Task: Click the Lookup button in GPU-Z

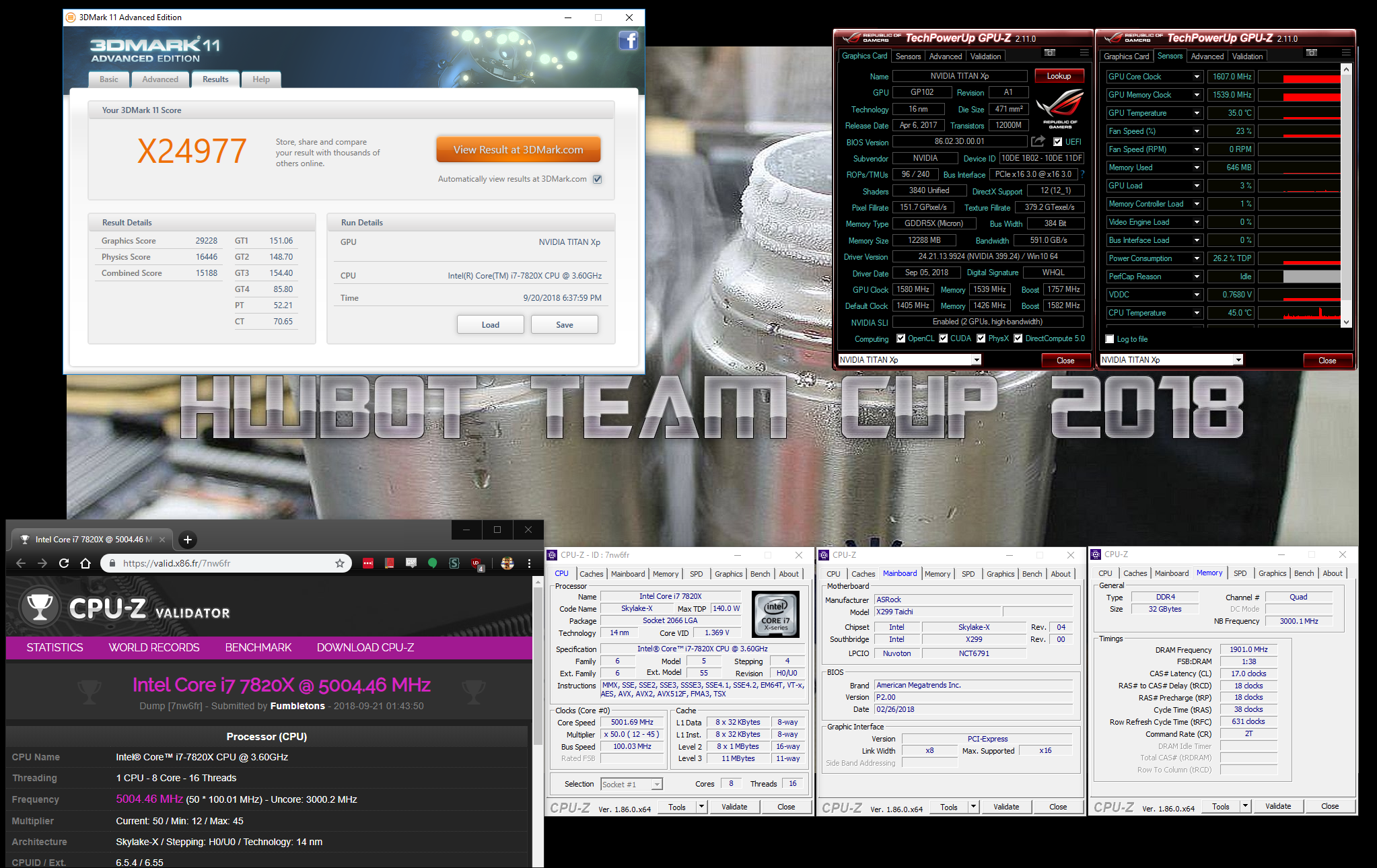Action: tap(1059, 76)
